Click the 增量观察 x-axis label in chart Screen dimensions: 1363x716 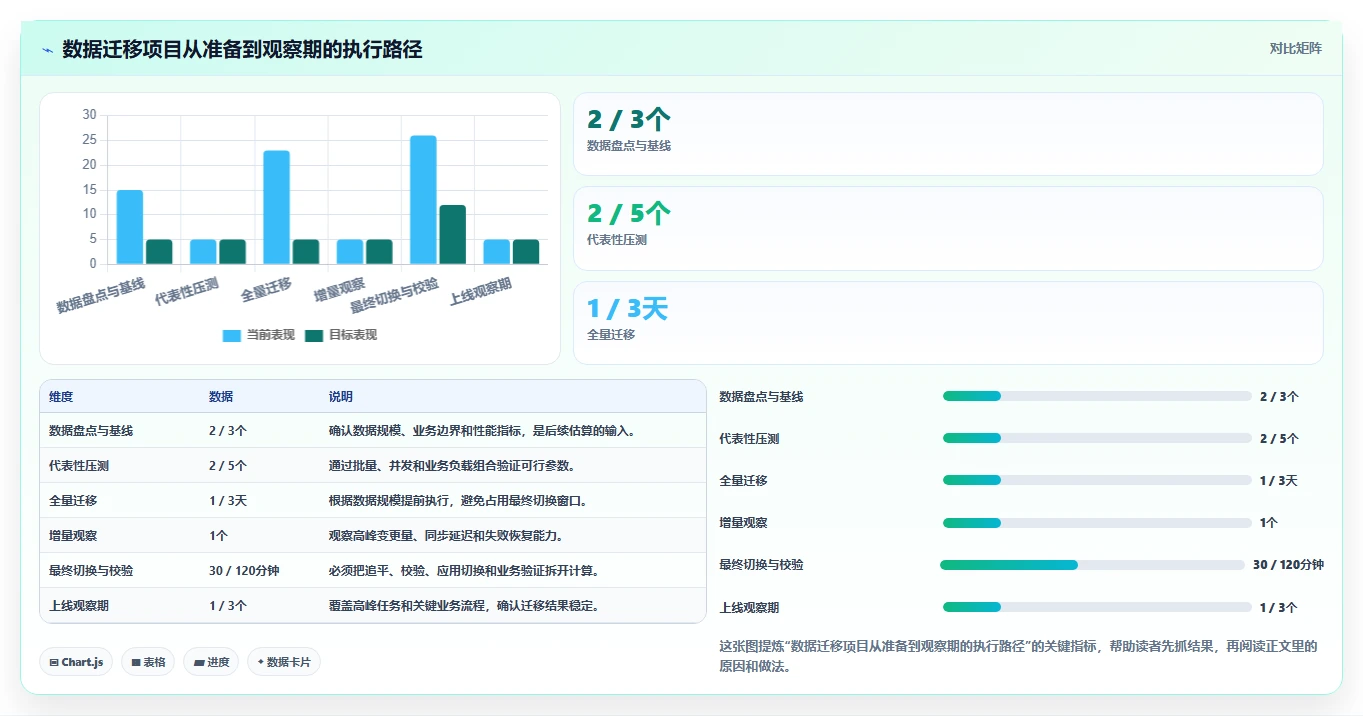[339, 291]
